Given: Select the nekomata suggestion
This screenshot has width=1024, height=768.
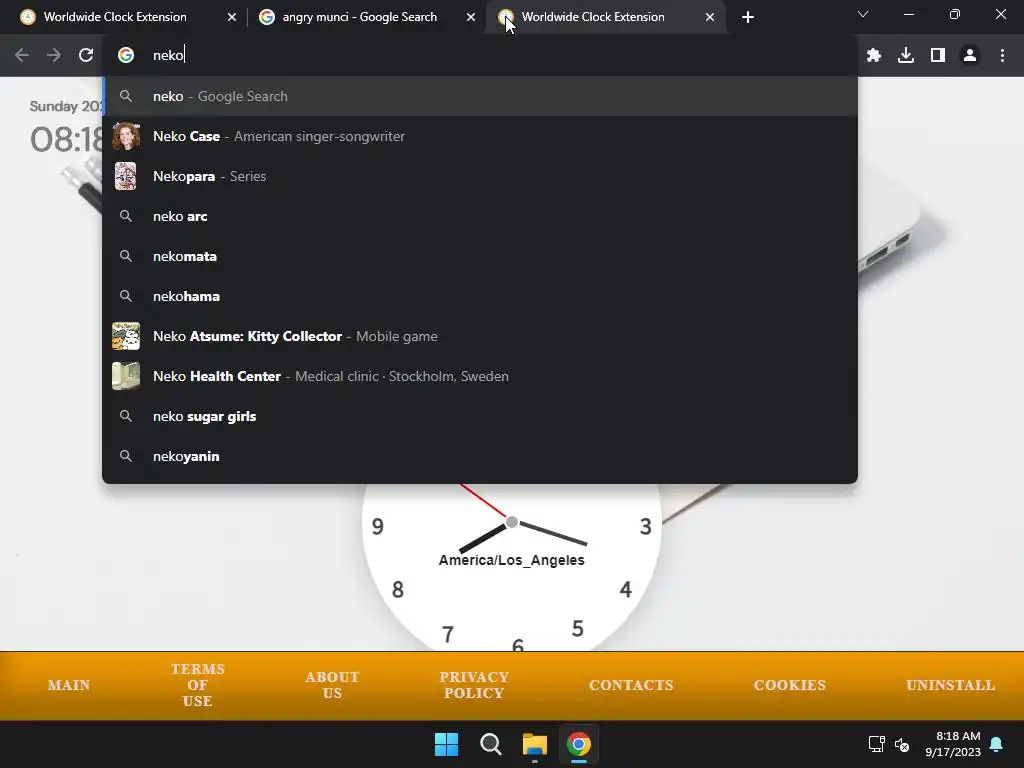Looking at the screenshot, I should 480,256.
